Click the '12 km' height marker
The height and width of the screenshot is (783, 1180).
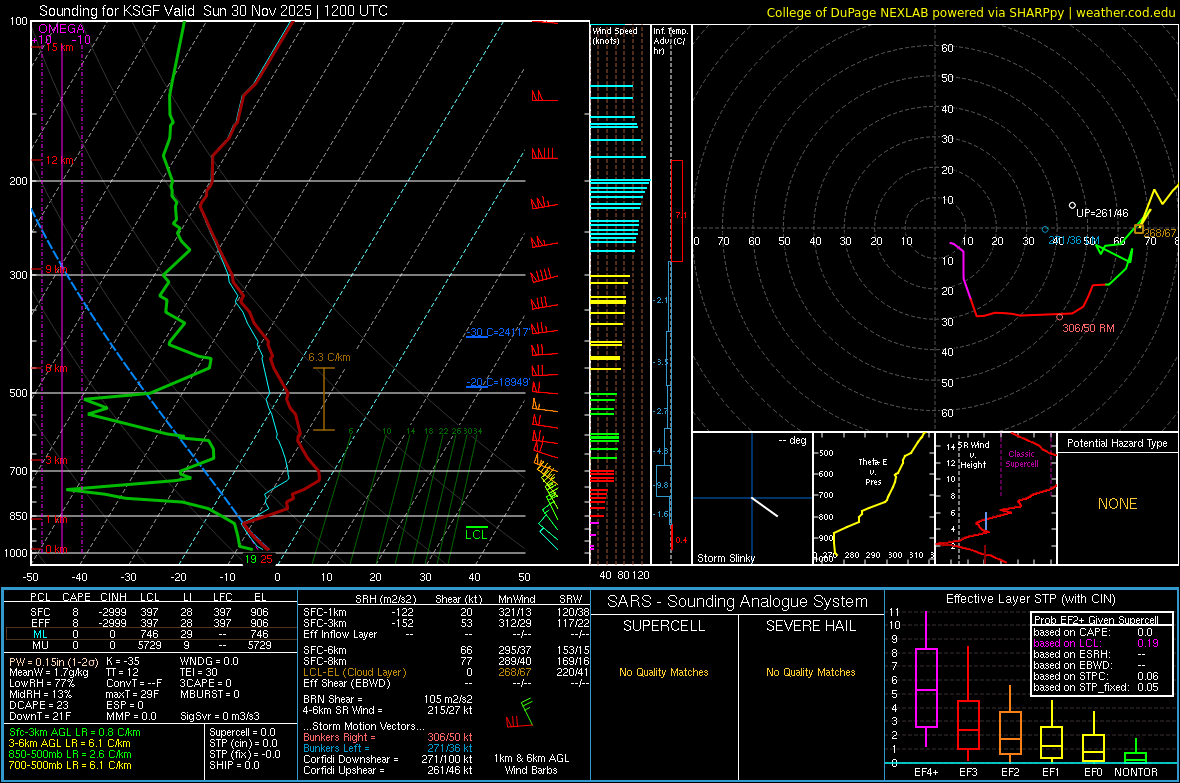(x=59, y=160)
